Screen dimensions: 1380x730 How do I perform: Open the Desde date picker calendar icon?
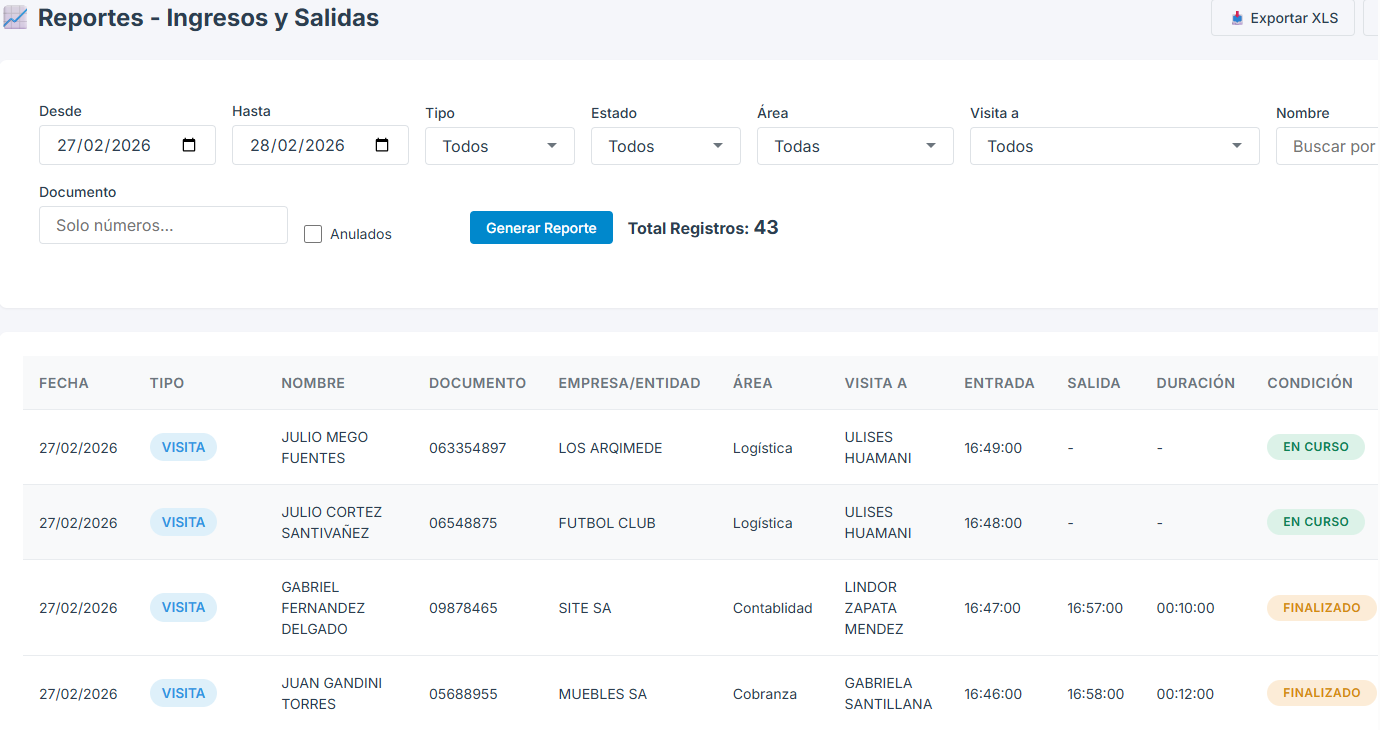coord(190,145)
